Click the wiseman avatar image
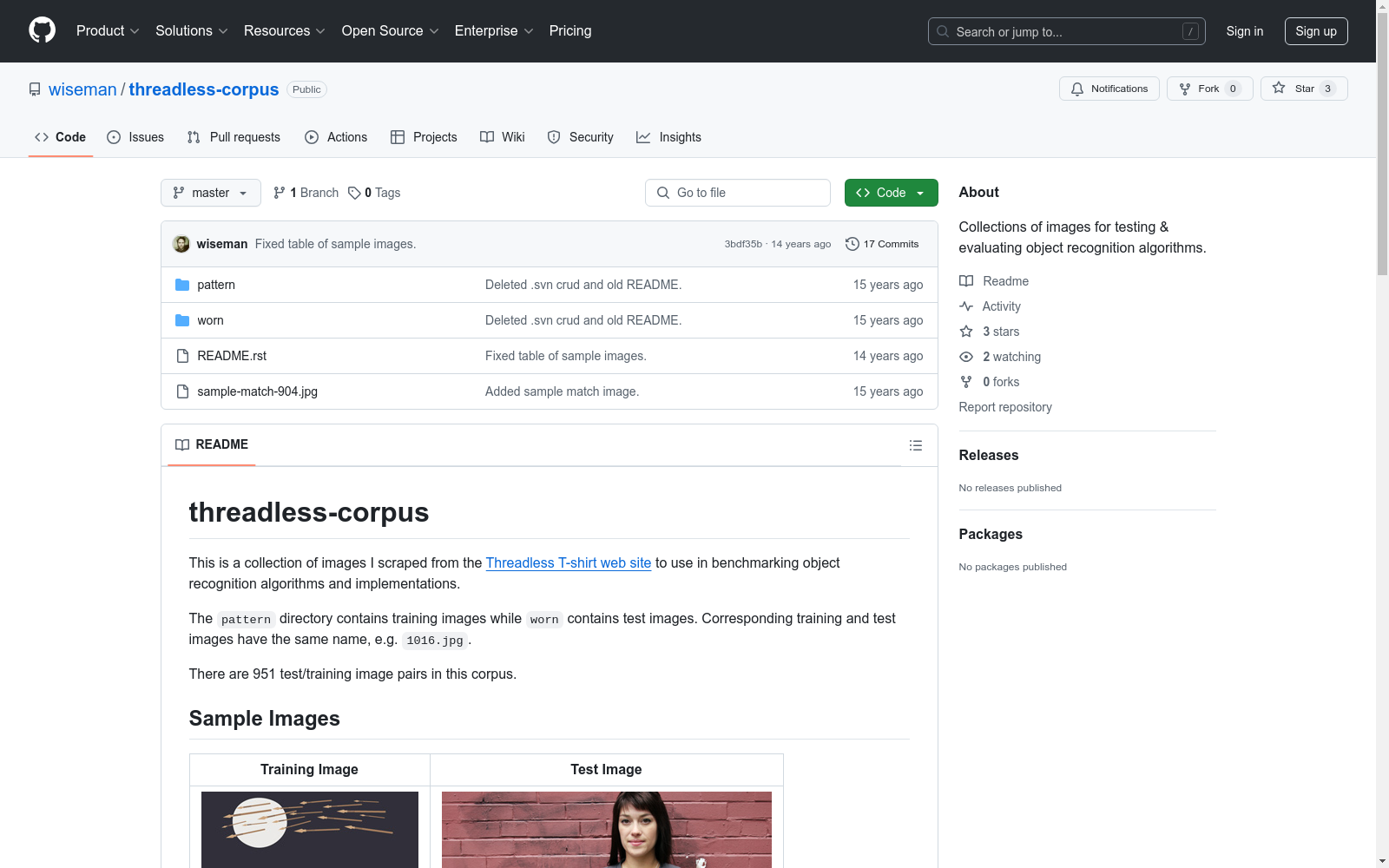1389x868 pixels. [181, 244]
